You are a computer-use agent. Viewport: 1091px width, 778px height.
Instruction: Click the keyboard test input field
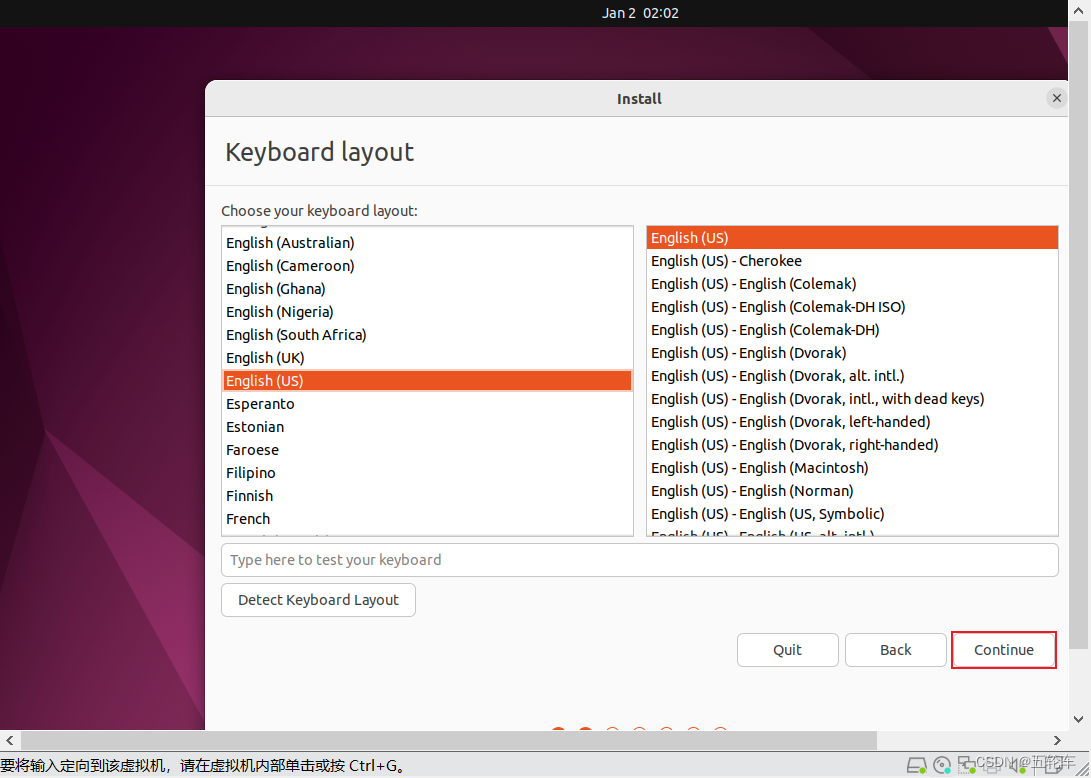coord(639,560)
